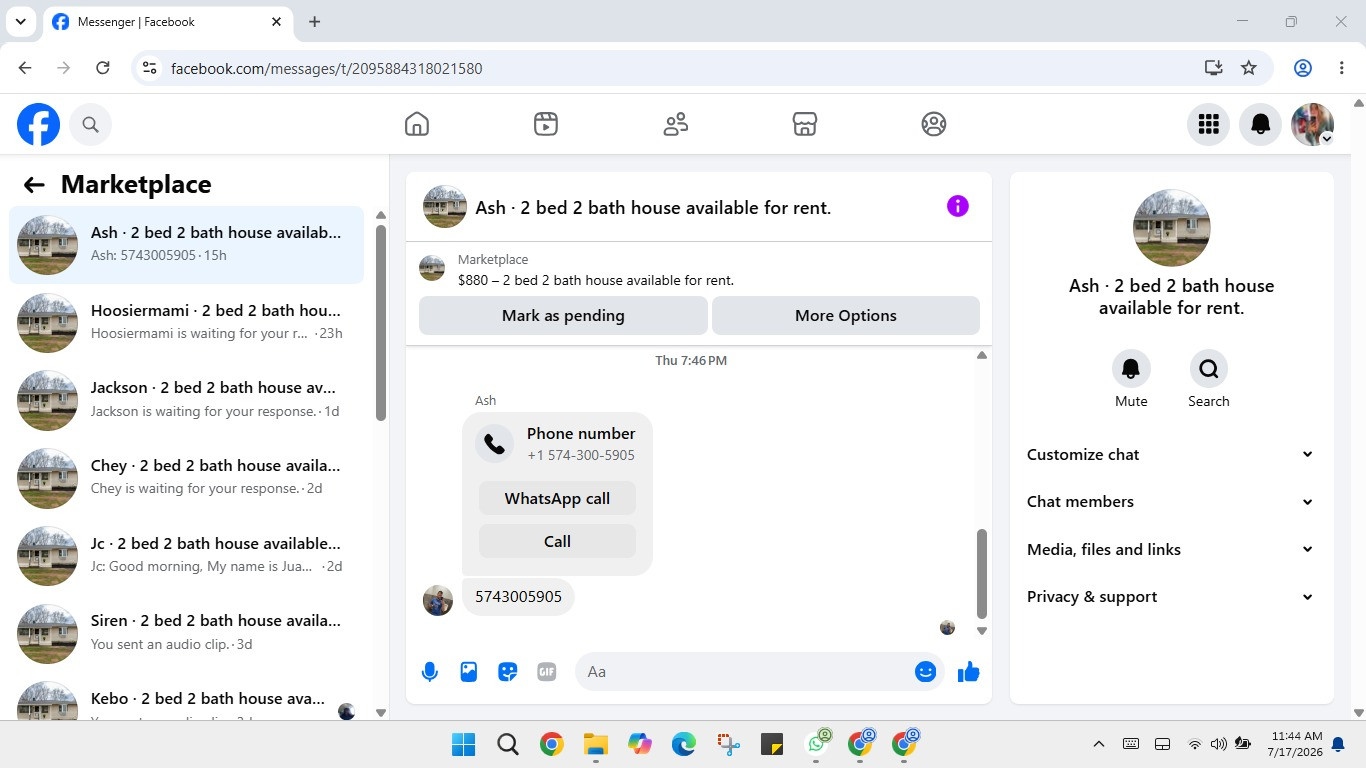Choose a GIF
This screenshot has width=1366, height=768.
point(547,672)
